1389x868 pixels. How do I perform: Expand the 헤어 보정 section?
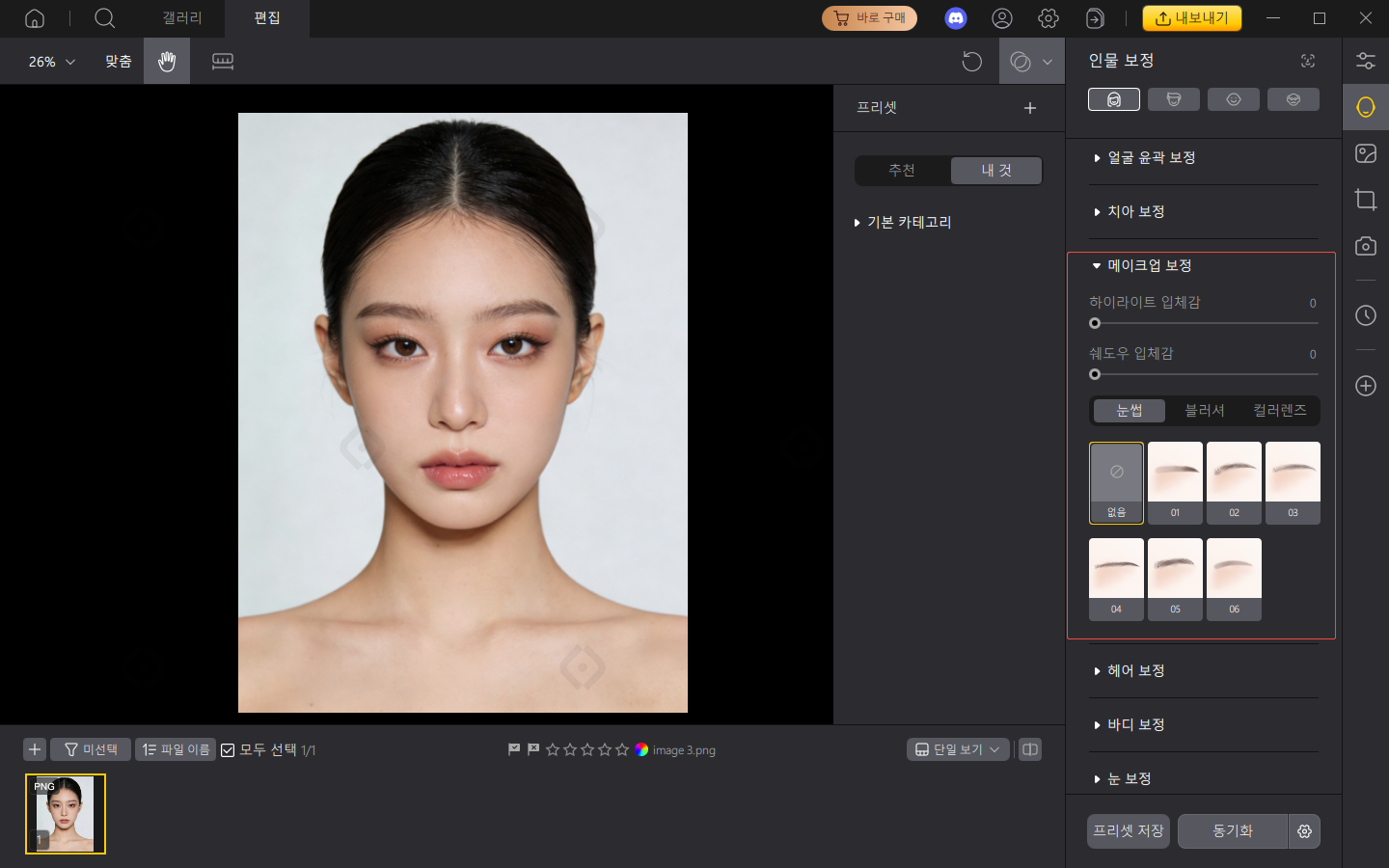[x=1133, y=670]
